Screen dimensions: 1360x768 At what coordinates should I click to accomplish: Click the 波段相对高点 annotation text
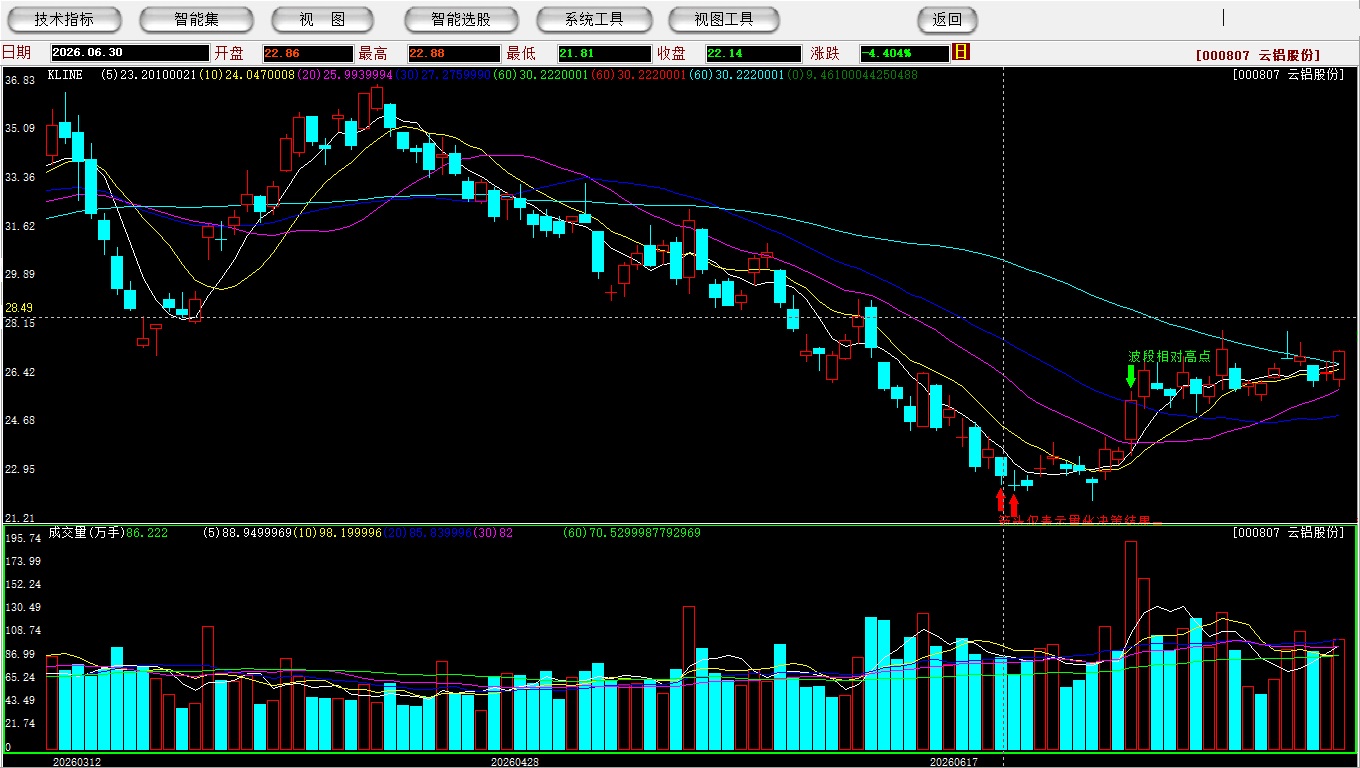(x=1169, y=356)
